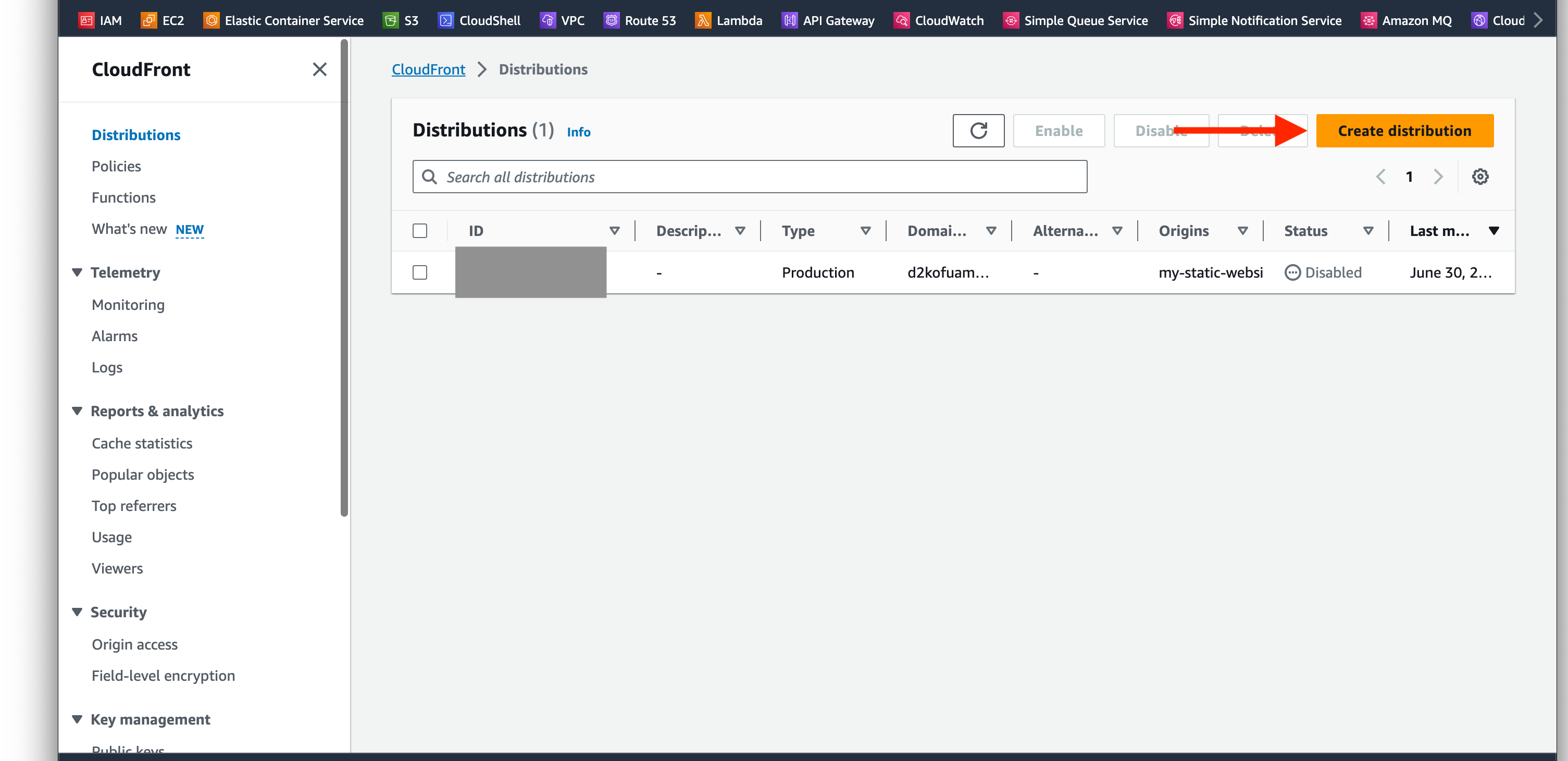Open the Info link beside Distributions
Screen dimensions: 1568x761
[578, 131]
